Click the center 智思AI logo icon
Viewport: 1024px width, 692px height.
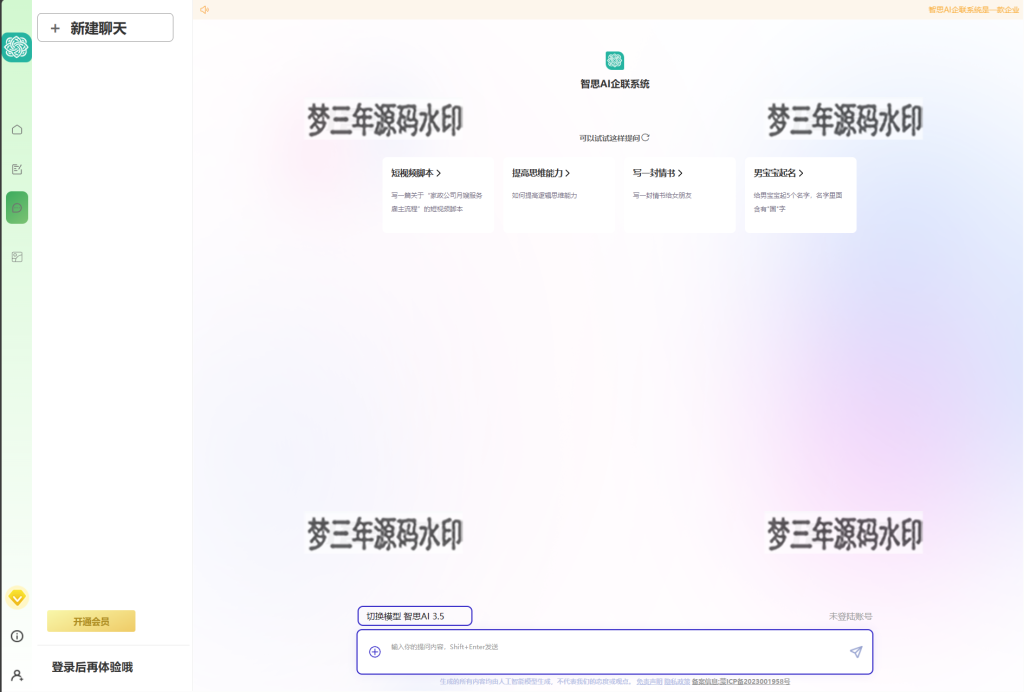pyautogui.click(x=615, y=61)
